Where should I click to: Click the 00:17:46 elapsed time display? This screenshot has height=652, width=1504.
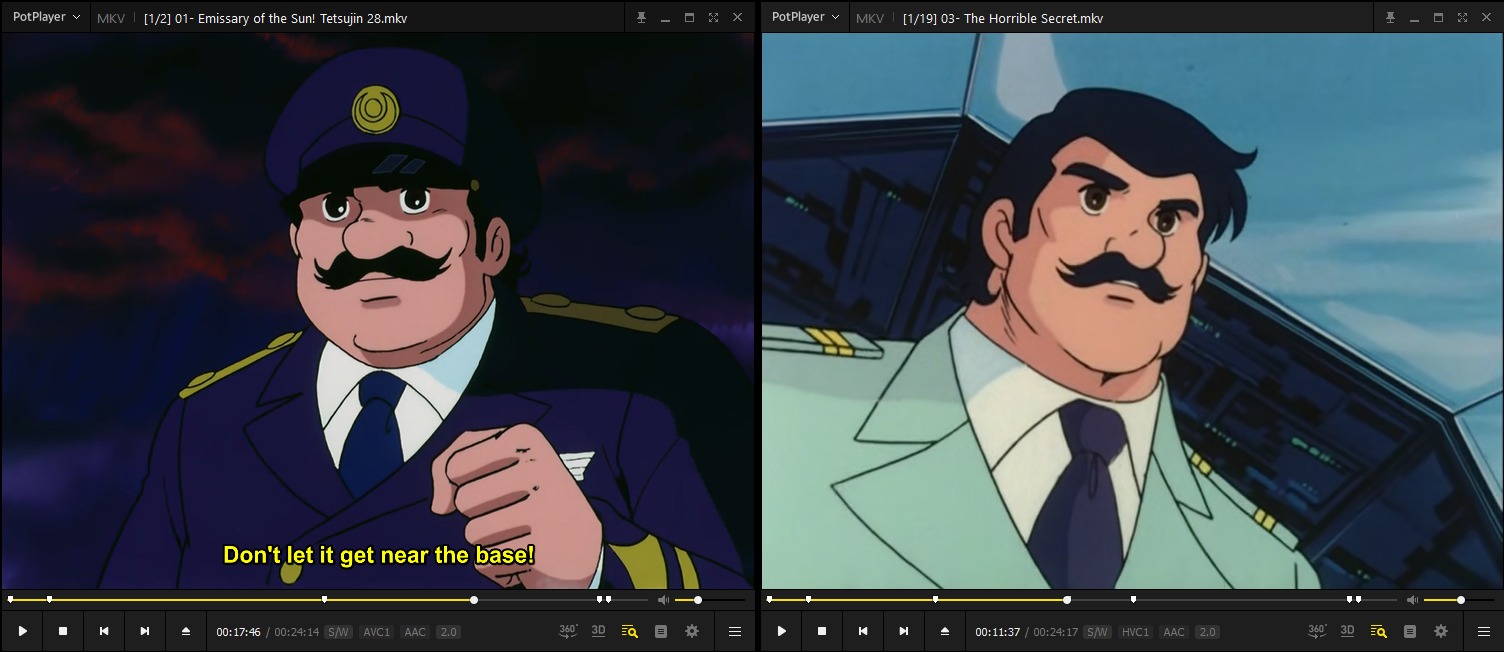(x=238, y=632)
